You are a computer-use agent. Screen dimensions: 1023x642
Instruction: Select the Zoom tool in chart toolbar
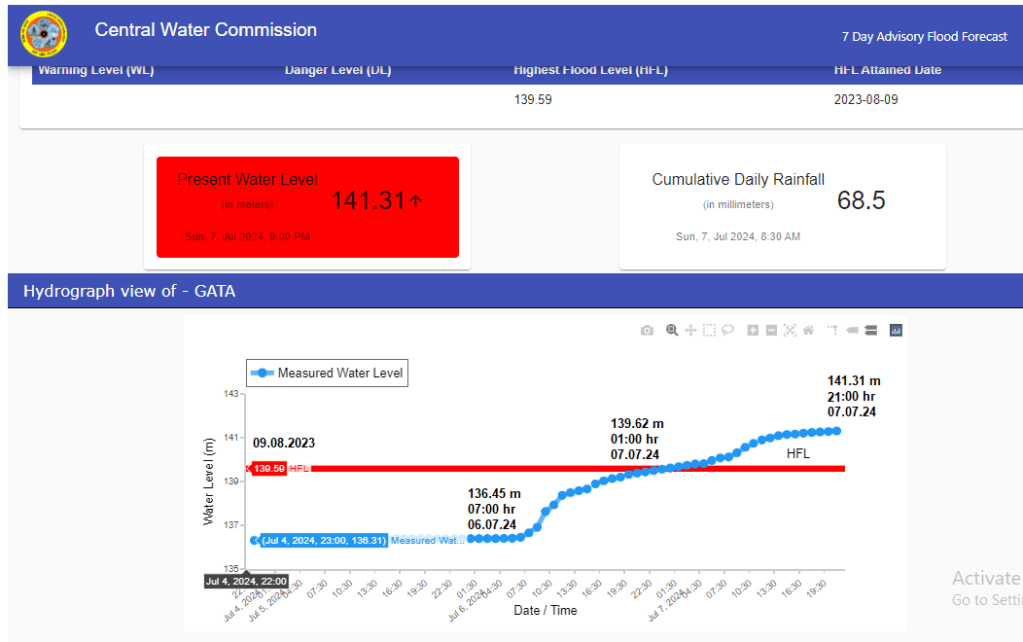(x=672, y=331)
